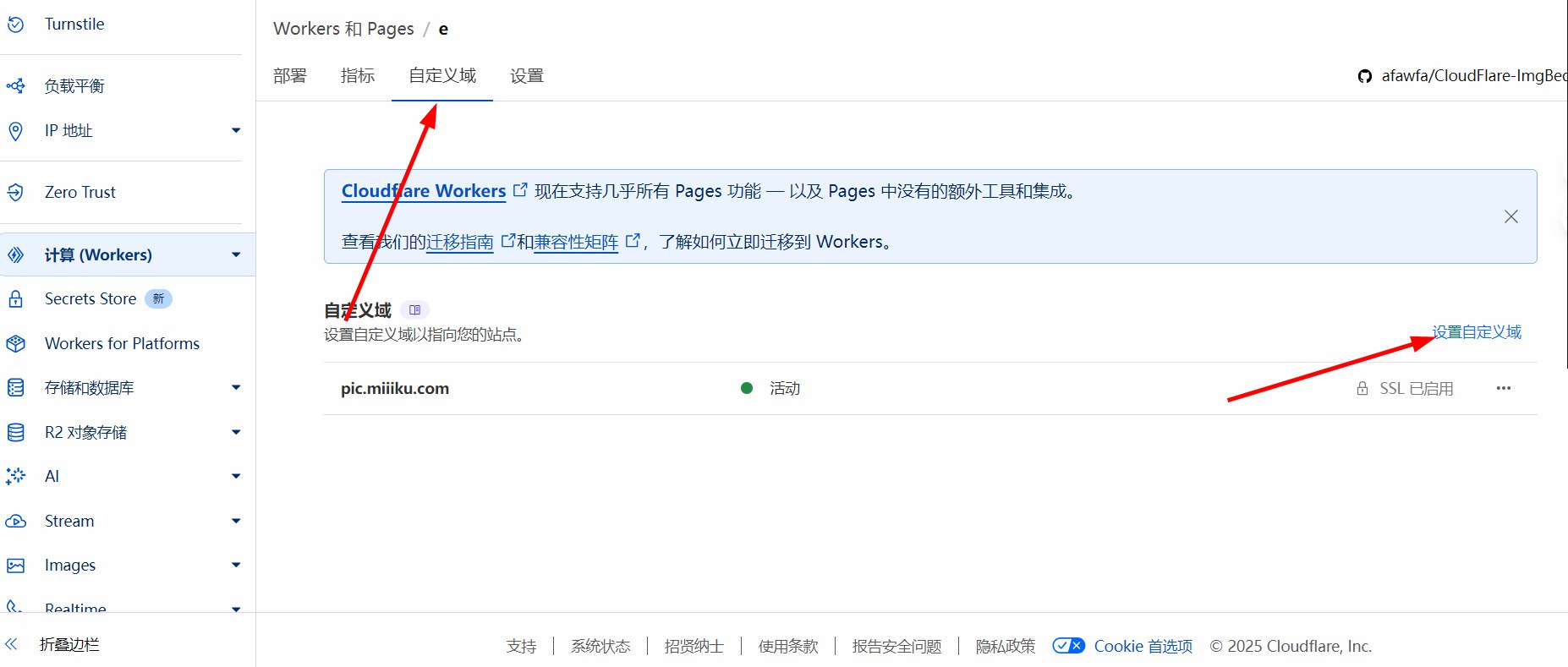This screenshot has width=1568, height=667.
Task: Click the IP 地址 location pin icon
Action: point(15,131)
